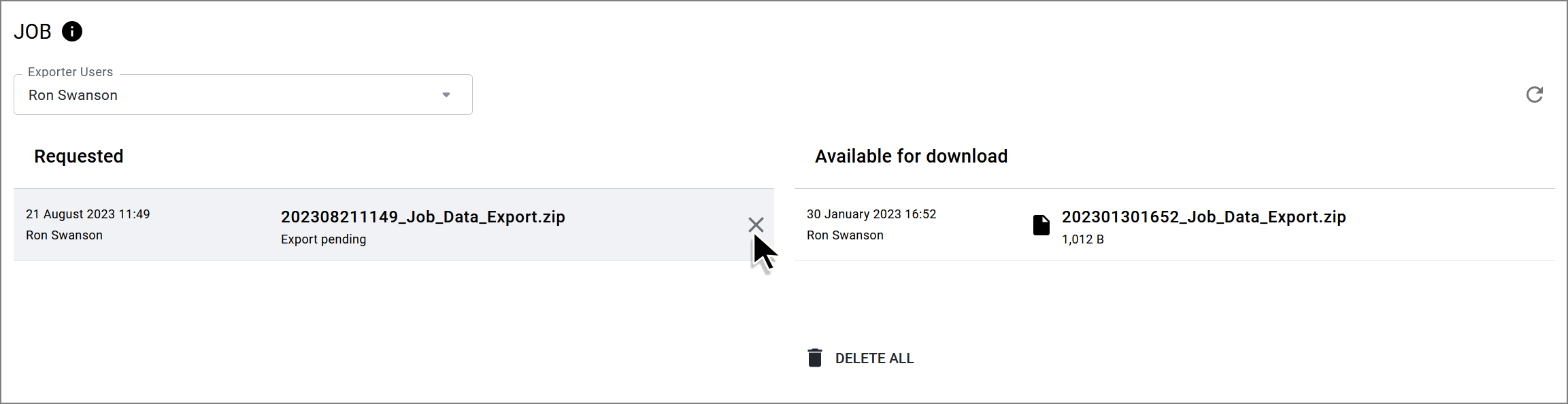Click the Exporter Users field label
Image resolution: width=1568 pixels, height=404 pixels.
70,72
